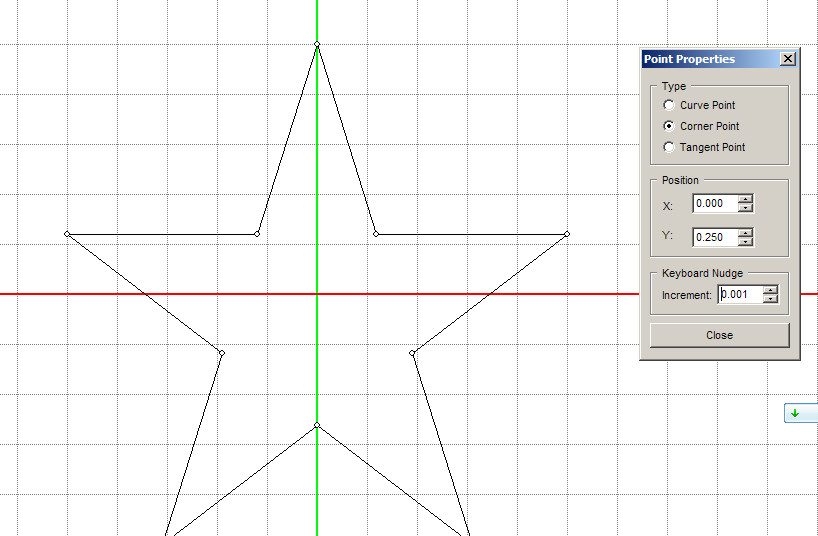This screenshot has height=536, width=818.
Task: Click the Close button in Point Properties
Action: click(x=719, y=335)
